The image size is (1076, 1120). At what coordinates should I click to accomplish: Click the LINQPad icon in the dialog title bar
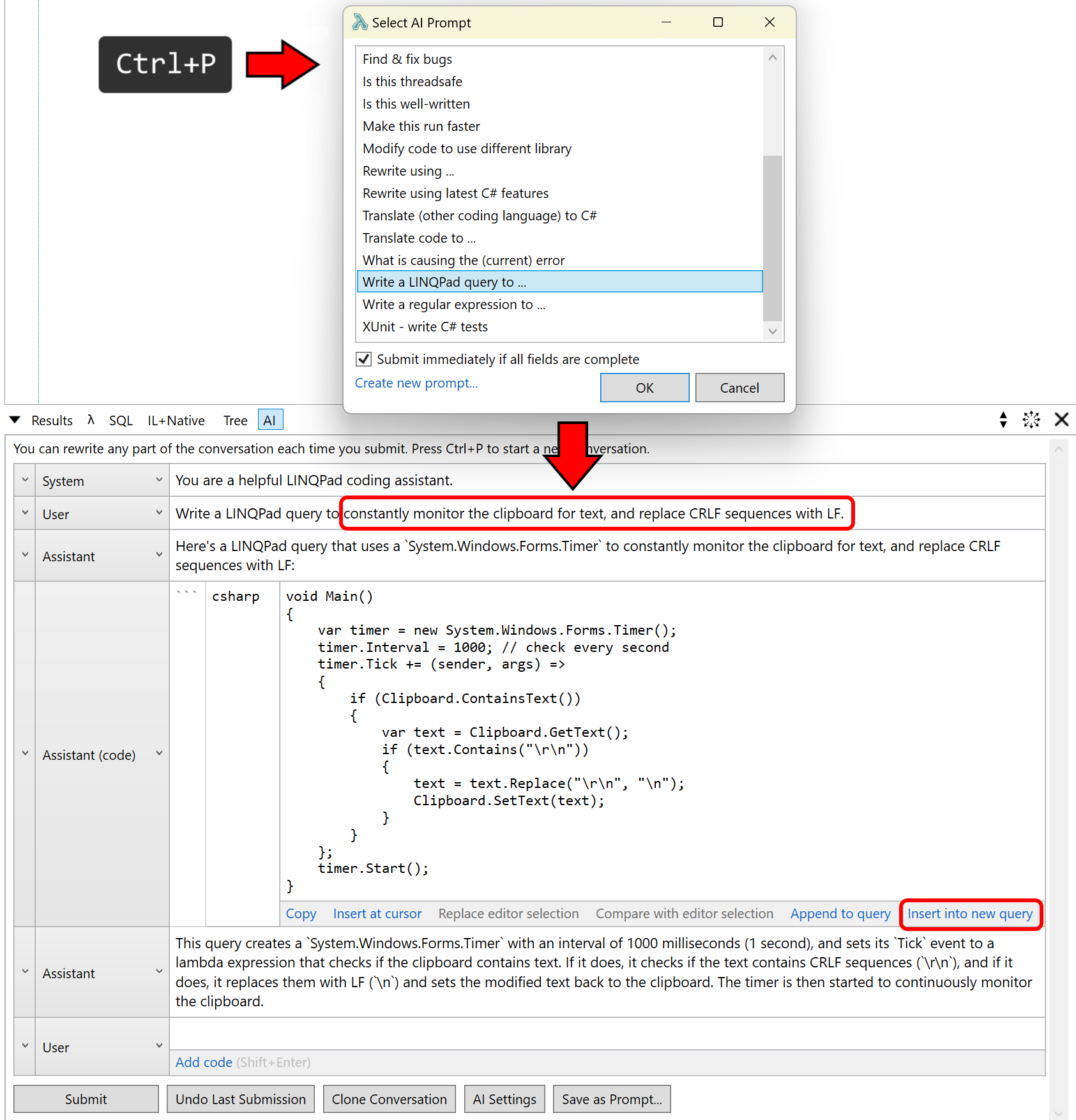(360, 23)
